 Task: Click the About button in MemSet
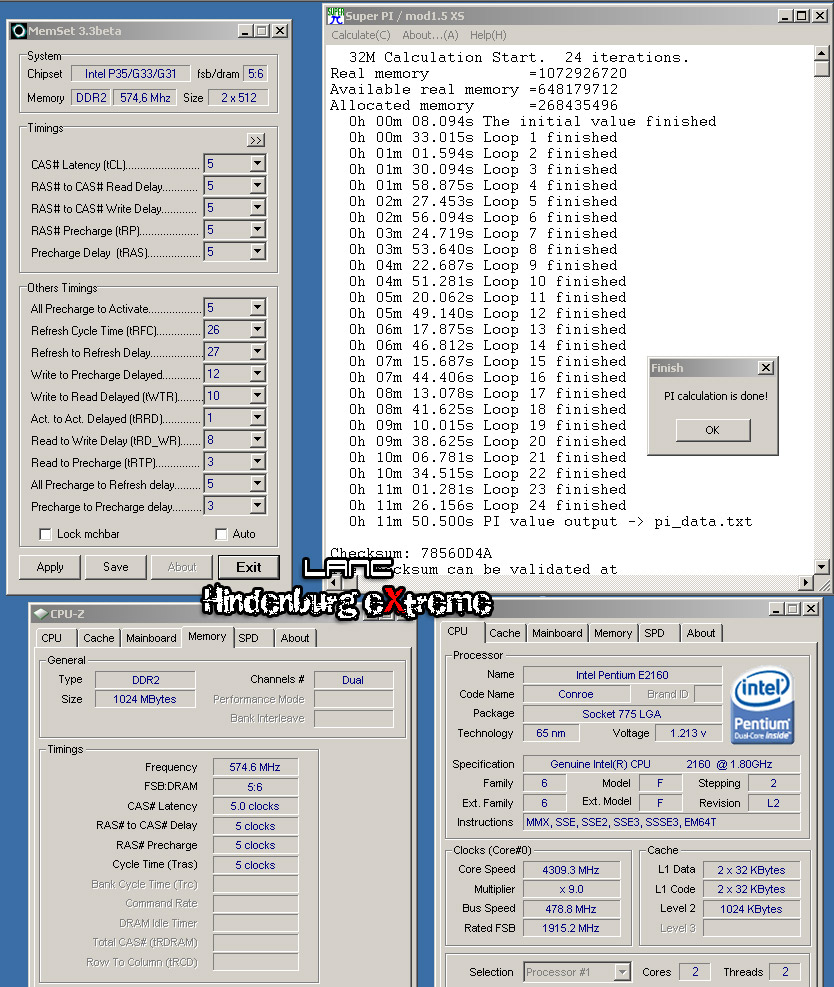pyautogui.click(x=182, y=567)
